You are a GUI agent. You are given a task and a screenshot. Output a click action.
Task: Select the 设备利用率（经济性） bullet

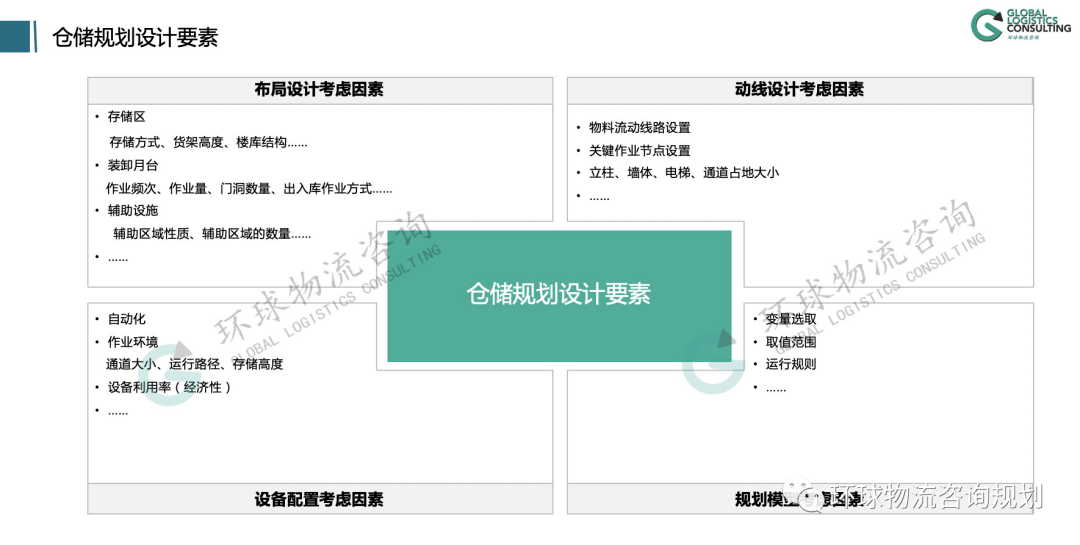[169, 388]
